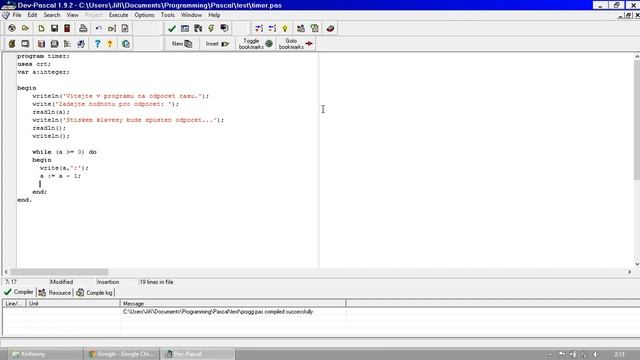Click the 'Insertion' status bar entry
This screenshot has height=360, width=640.
click(x=108, y=282)
